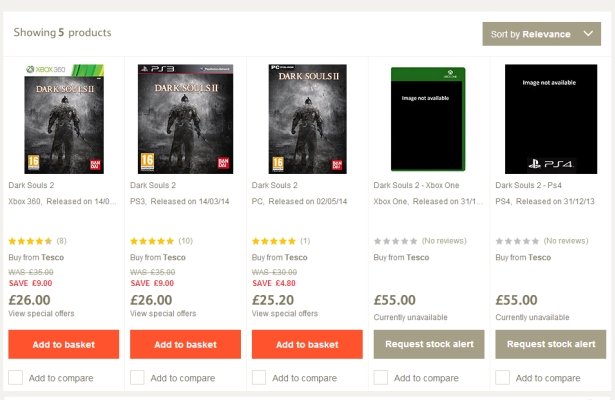This screenshot has height=400, width=615.
Task: Request stock alert for PS4 version
Action: point(550,344)
